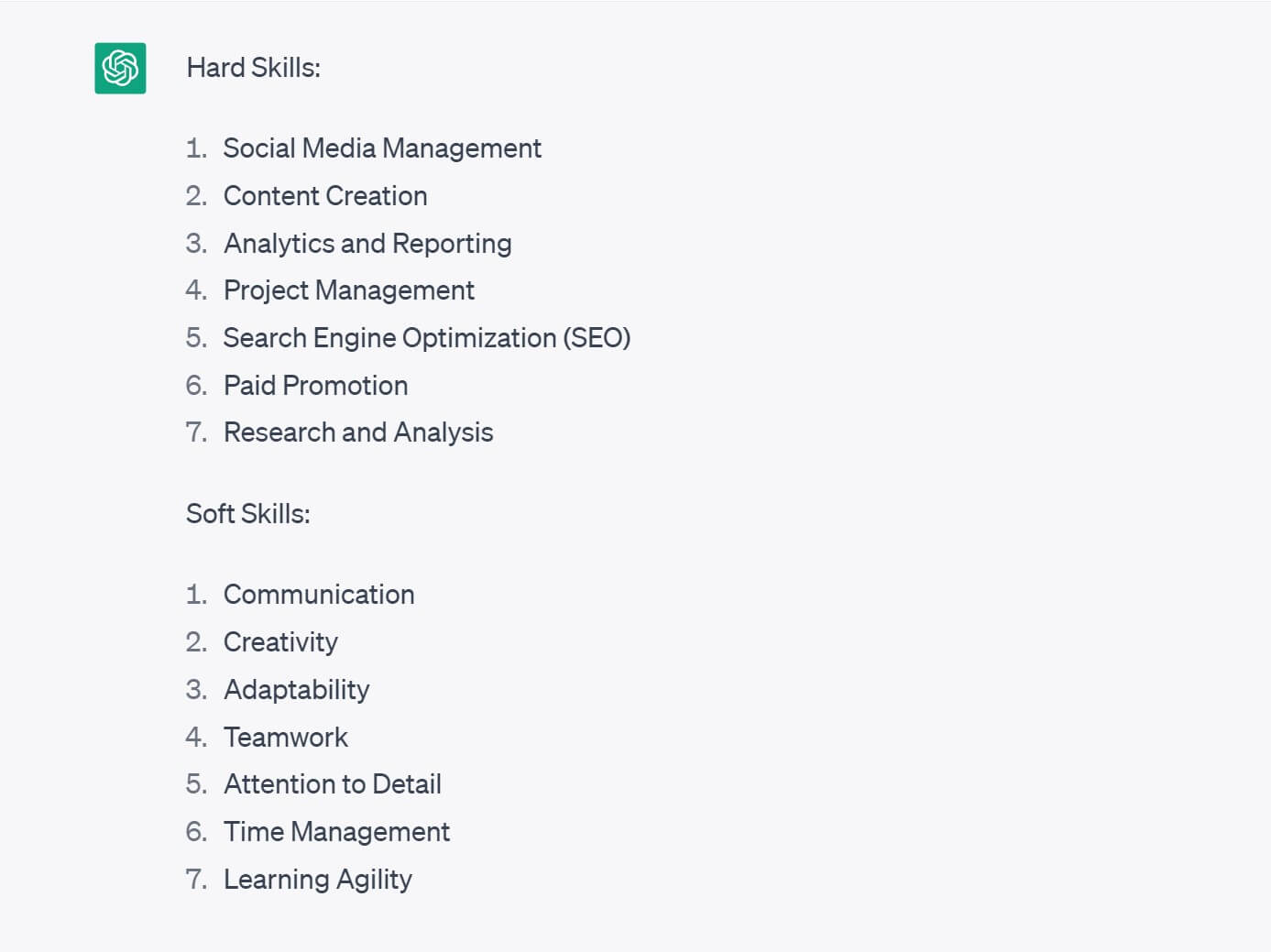Click 'Project Management' list item
This screenshot has height=952, width=1271.
[x=349, y=290]
